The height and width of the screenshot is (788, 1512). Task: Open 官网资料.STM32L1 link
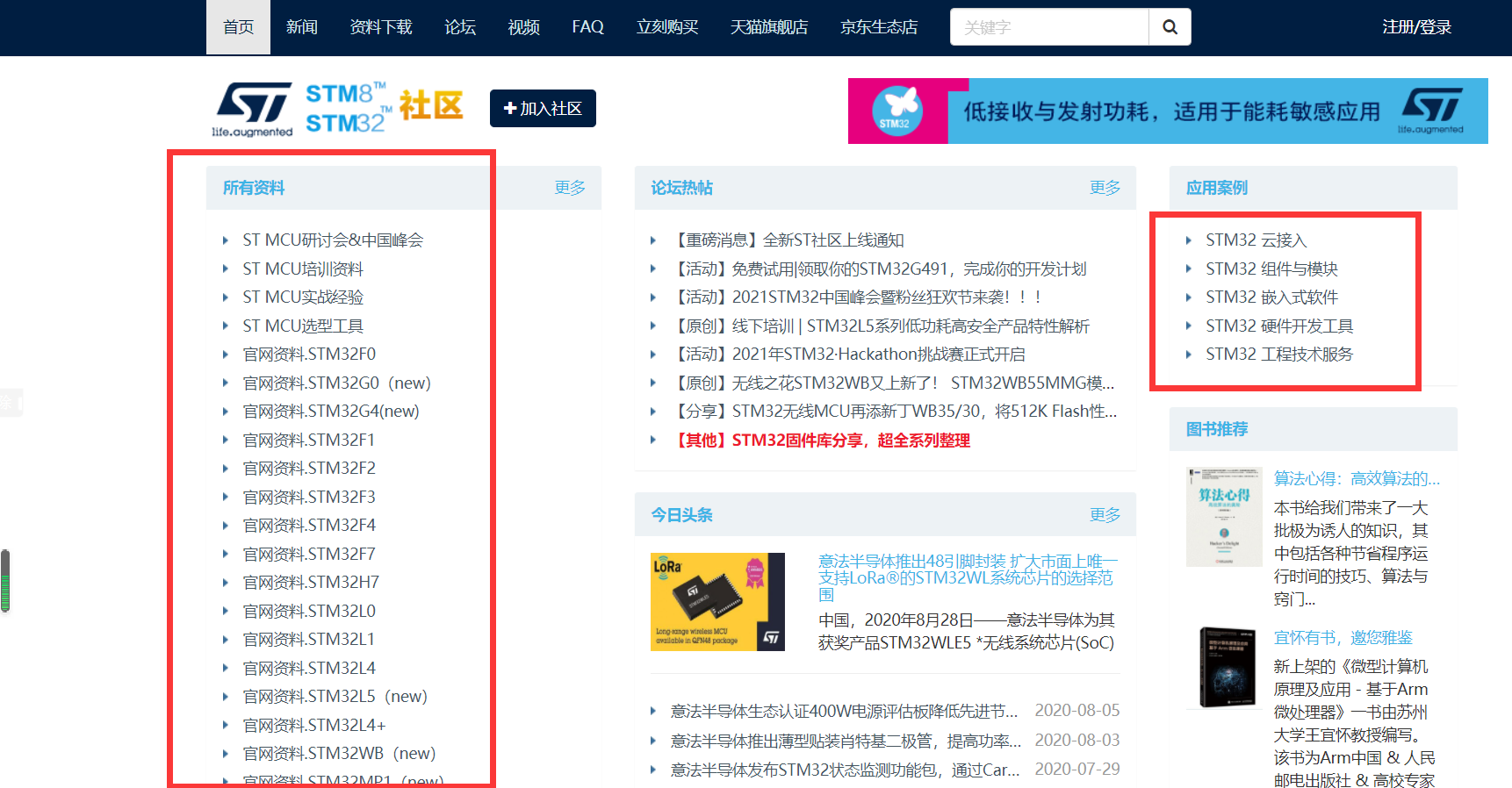coord(309,640)
